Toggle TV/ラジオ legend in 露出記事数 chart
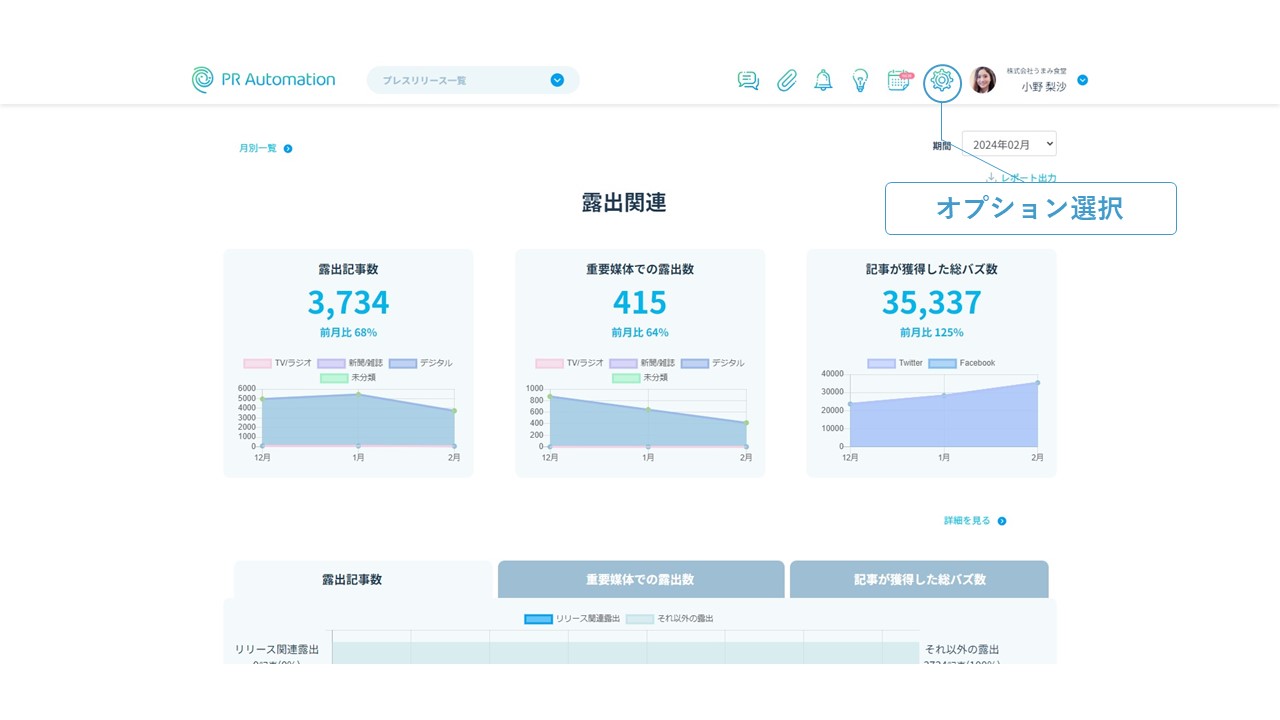The image size is (1280, 720). coord(258,363)
